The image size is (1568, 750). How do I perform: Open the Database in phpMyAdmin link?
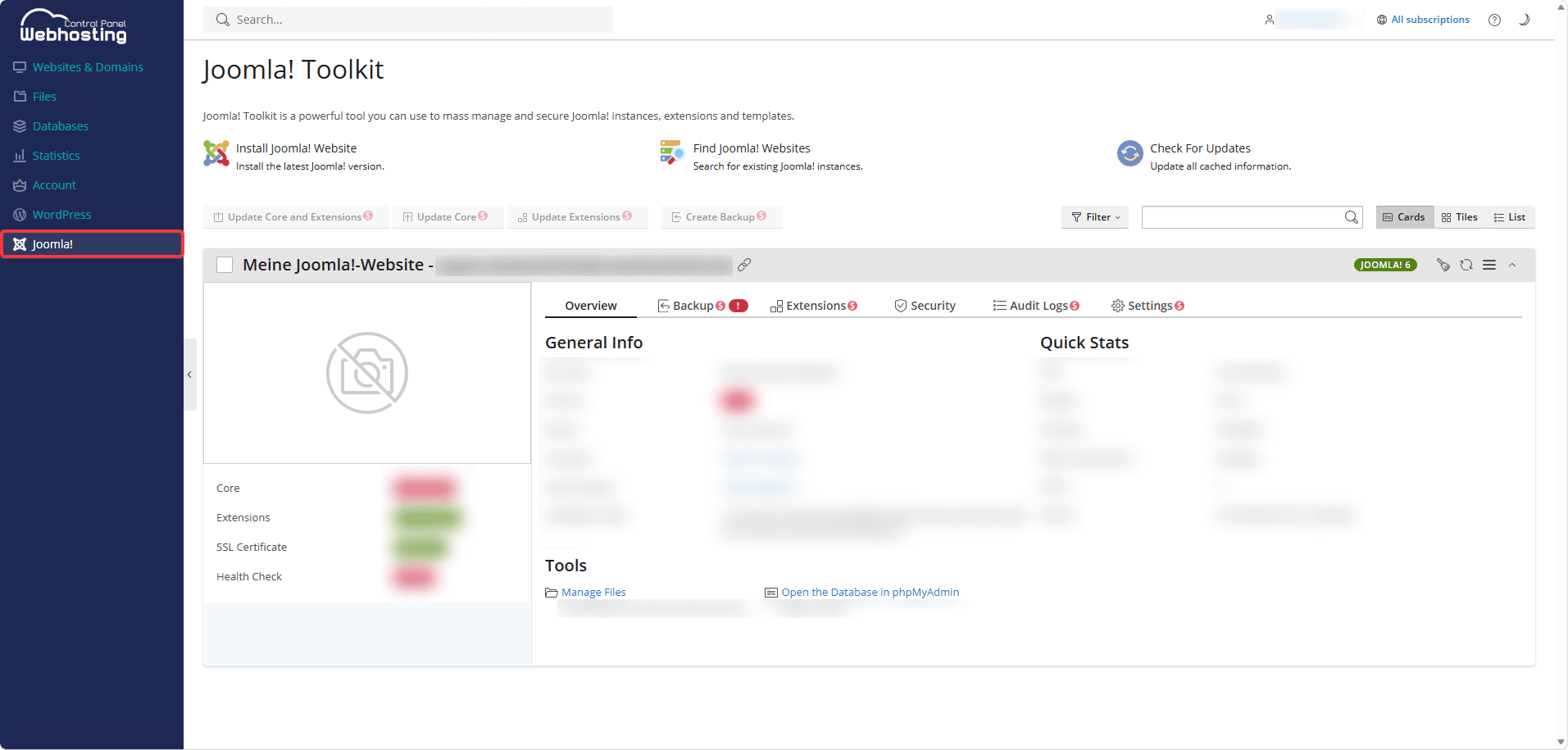coord(870,592)
